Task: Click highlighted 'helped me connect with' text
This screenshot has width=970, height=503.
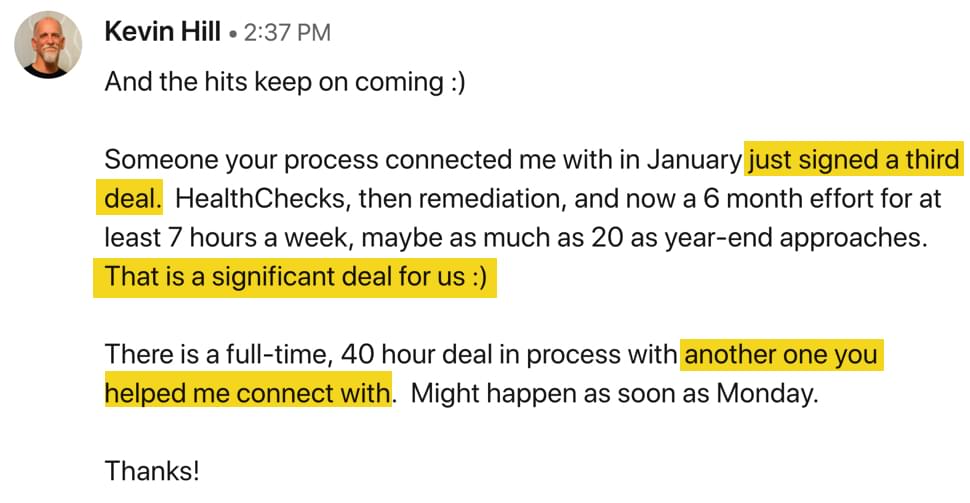Action: pos(248,393)
